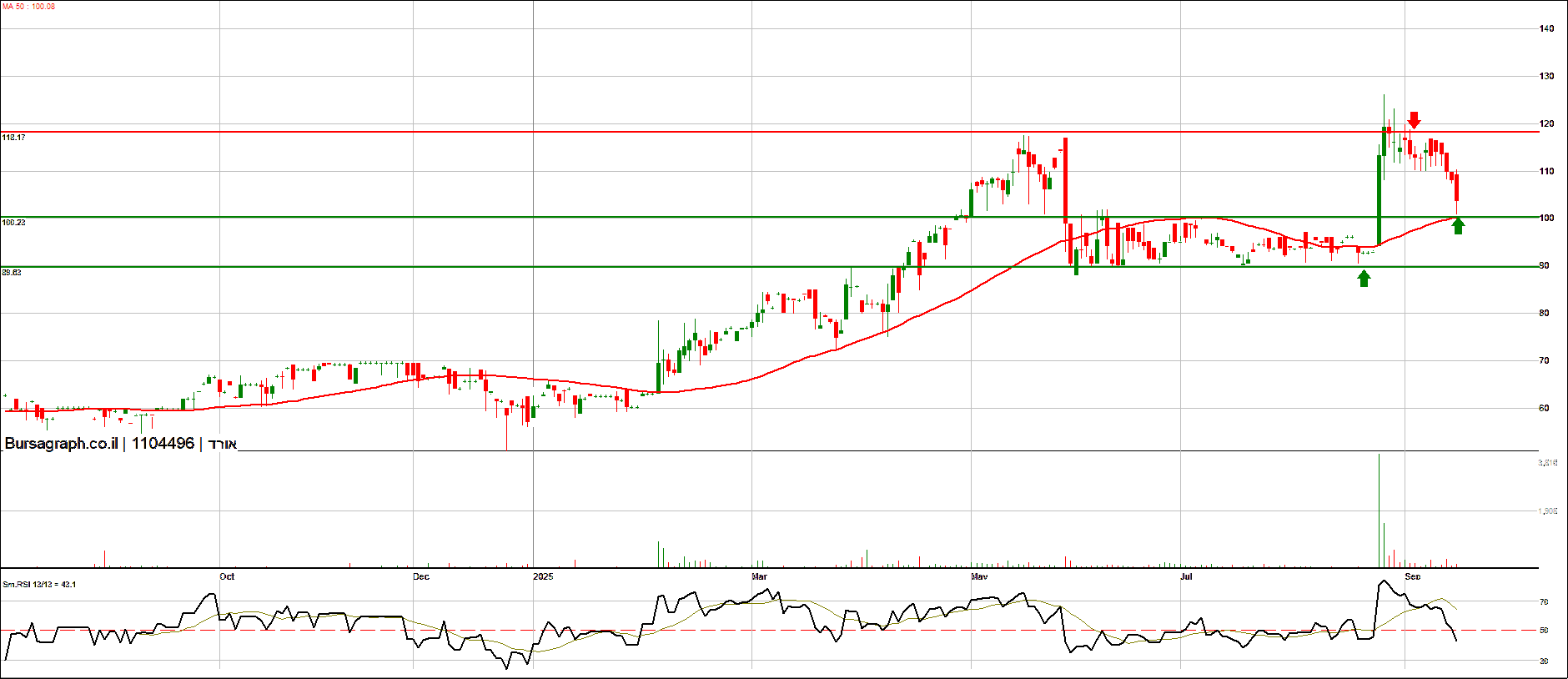Select the 118.17 resistance level label
The height and width of the screenshot is (679, 1568).
point(13,137)
